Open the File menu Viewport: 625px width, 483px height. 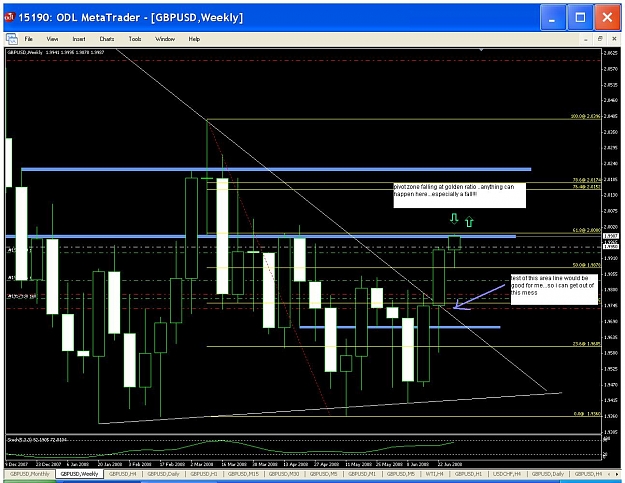(x=28, y=39)
